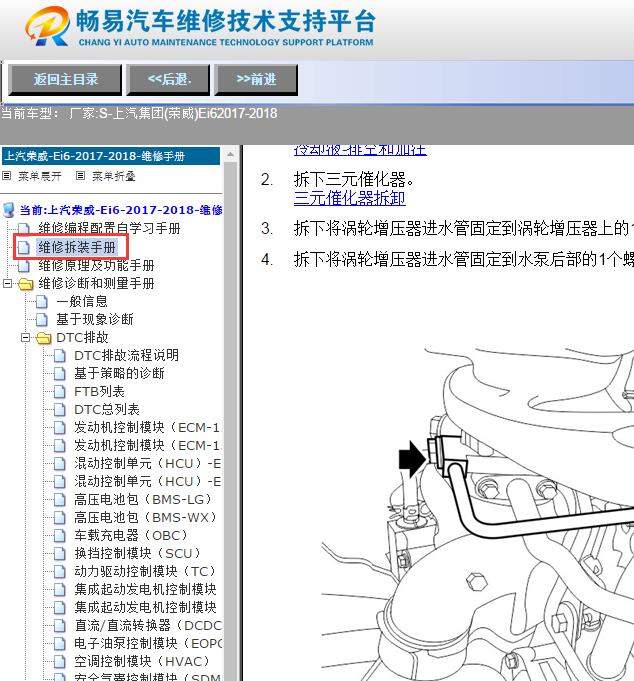This screenshot has height=681, width=634.
Task: Open 空调控制模块（HVAC）
Action: [x=142, y=661]
